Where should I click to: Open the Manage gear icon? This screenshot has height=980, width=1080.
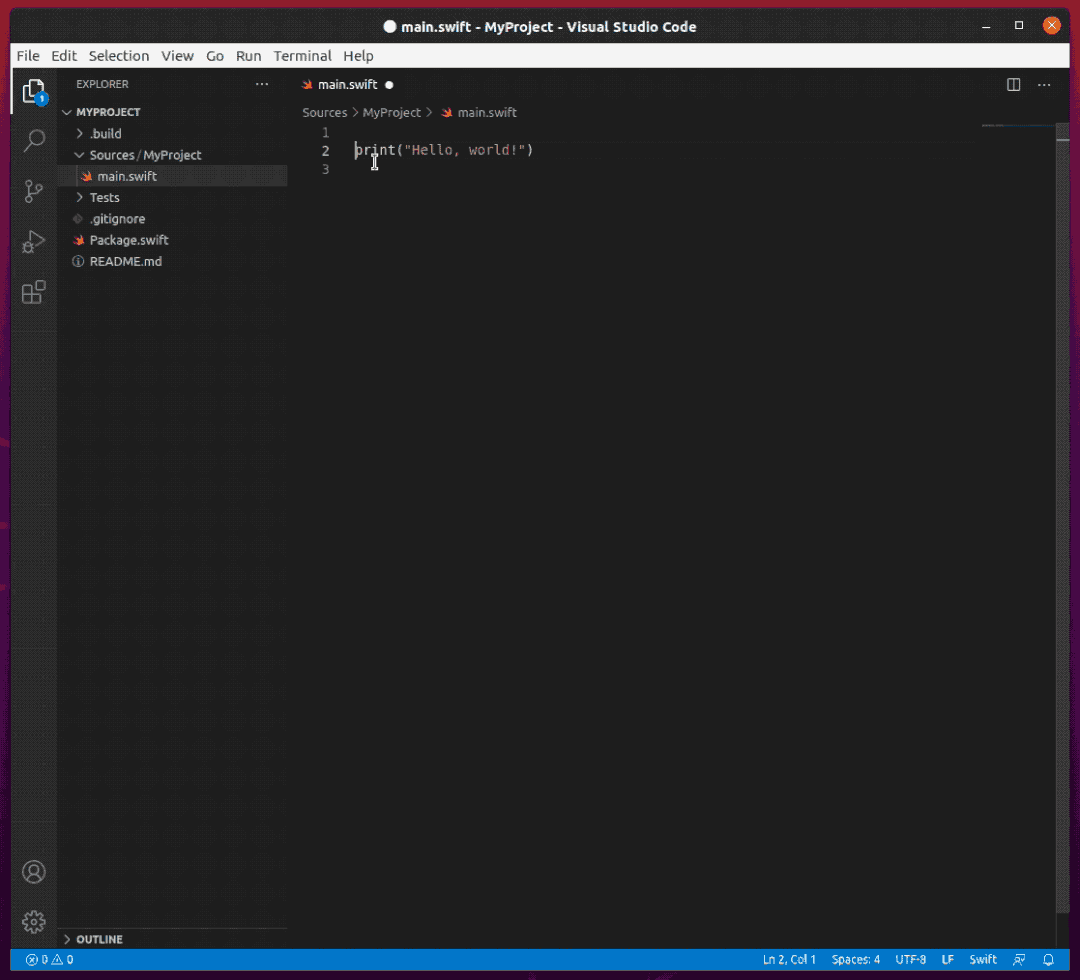[x=33, y=921]
